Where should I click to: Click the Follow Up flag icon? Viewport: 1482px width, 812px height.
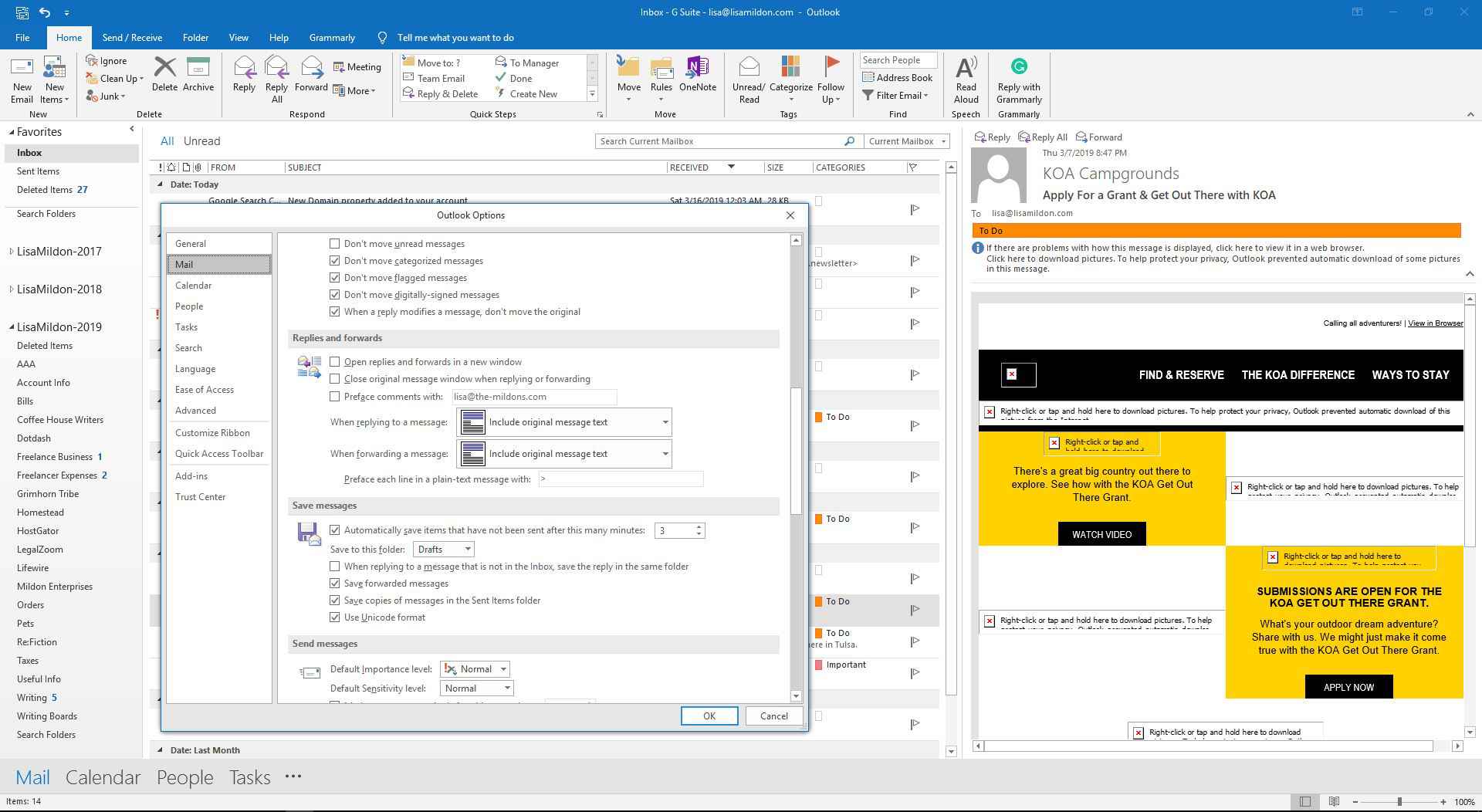(x=831, y=68)
